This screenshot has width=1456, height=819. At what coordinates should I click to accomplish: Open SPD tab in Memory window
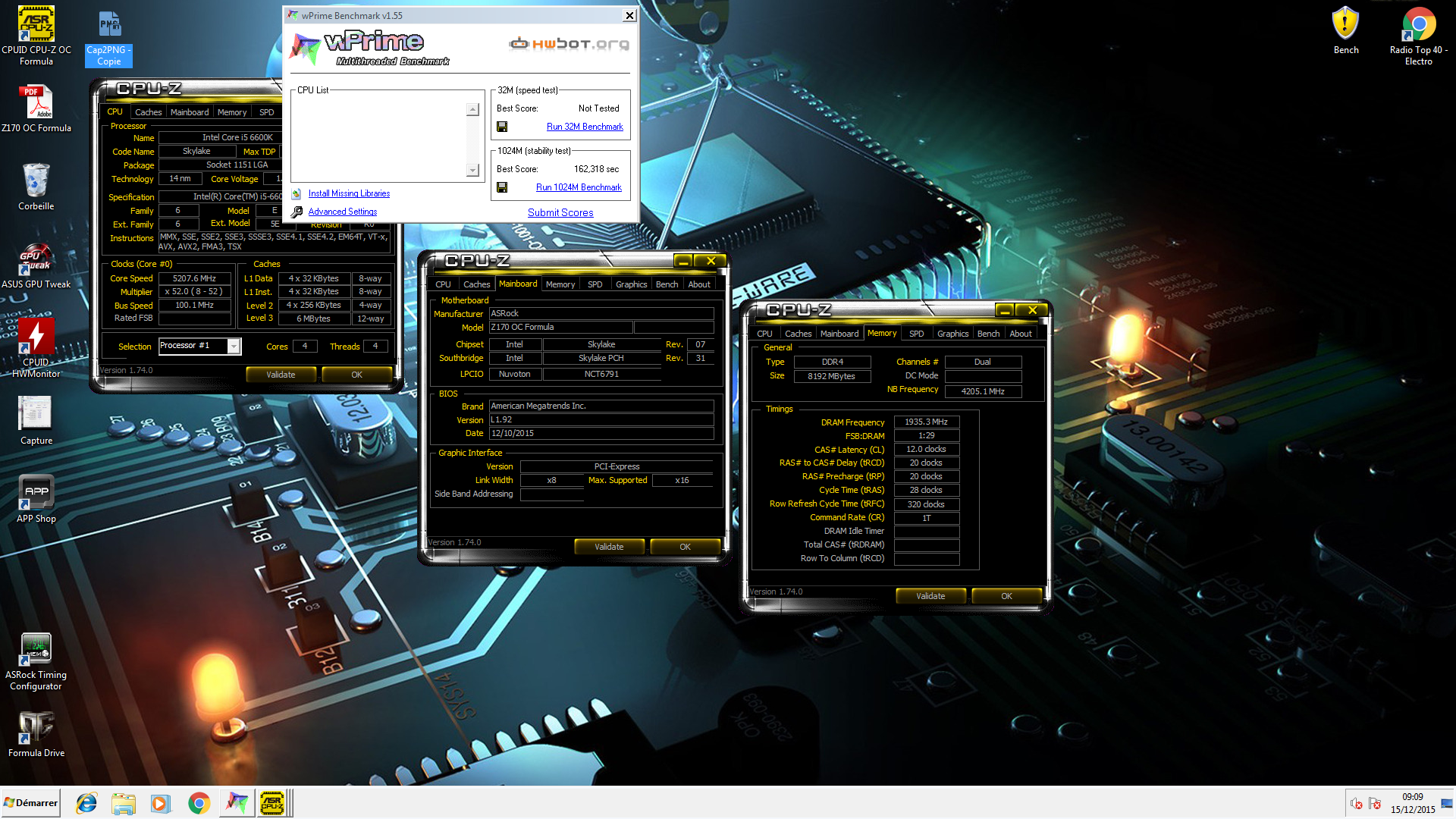tap(916, 334)
